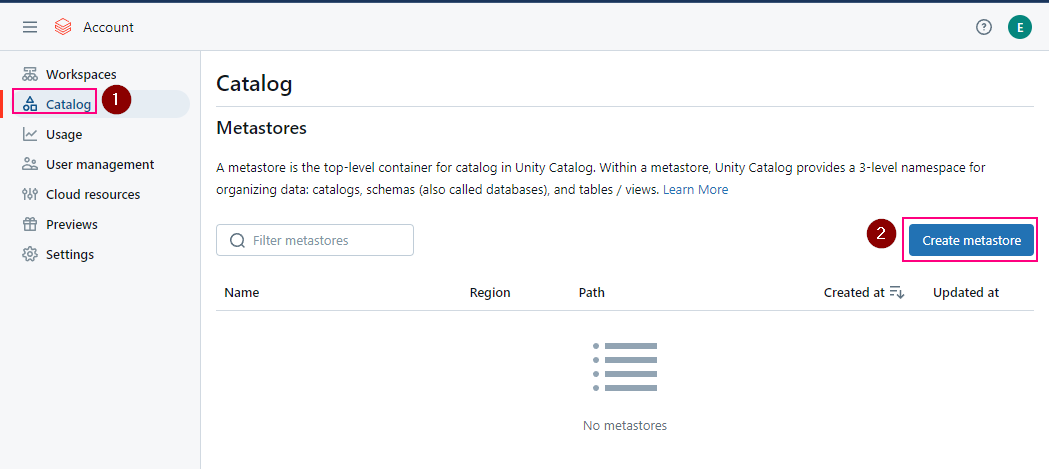The image size is (1049, 469).
Task: Click the User management people icon
Action: click(x=30, y=164)
